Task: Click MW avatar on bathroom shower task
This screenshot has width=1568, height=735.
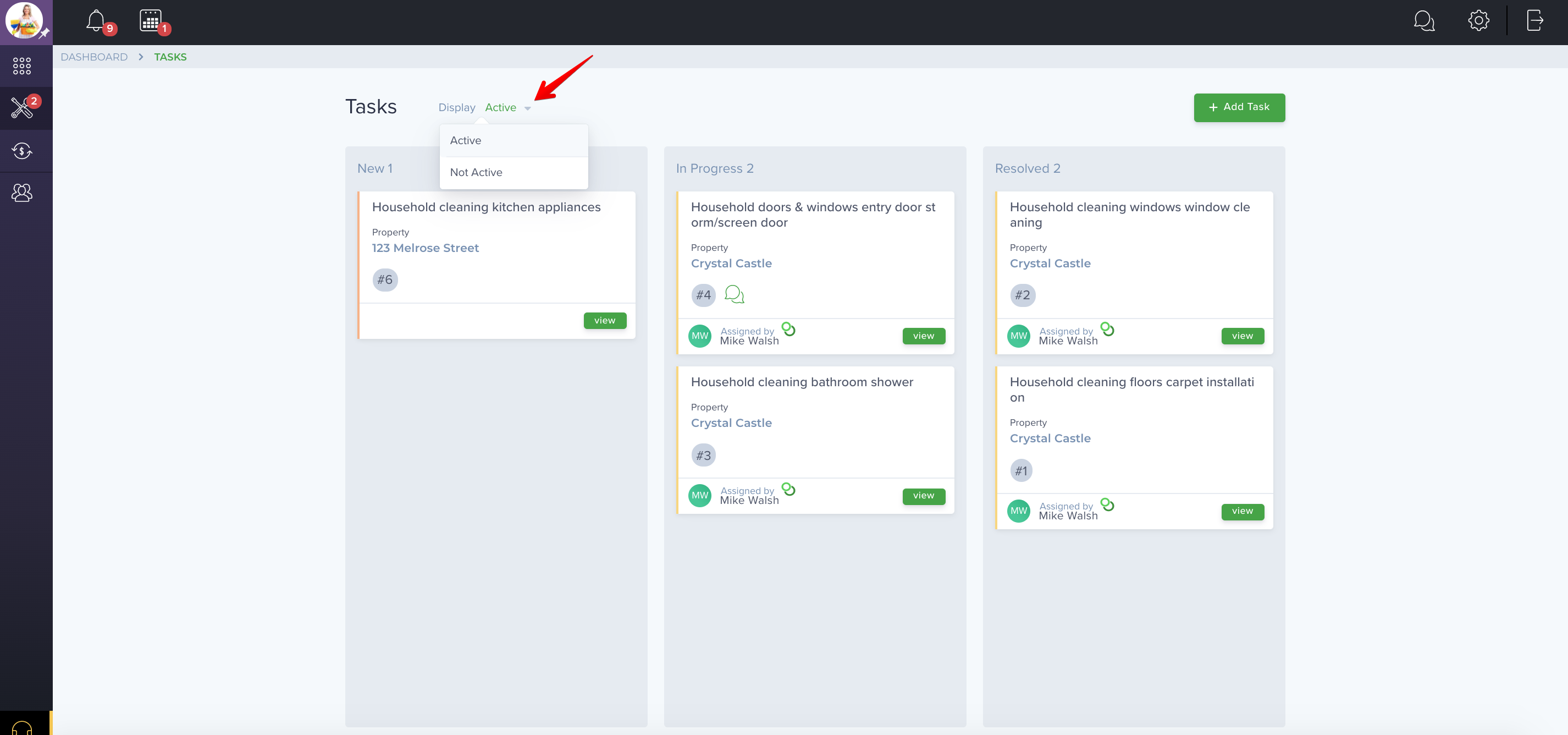Action: click(700, 496)
